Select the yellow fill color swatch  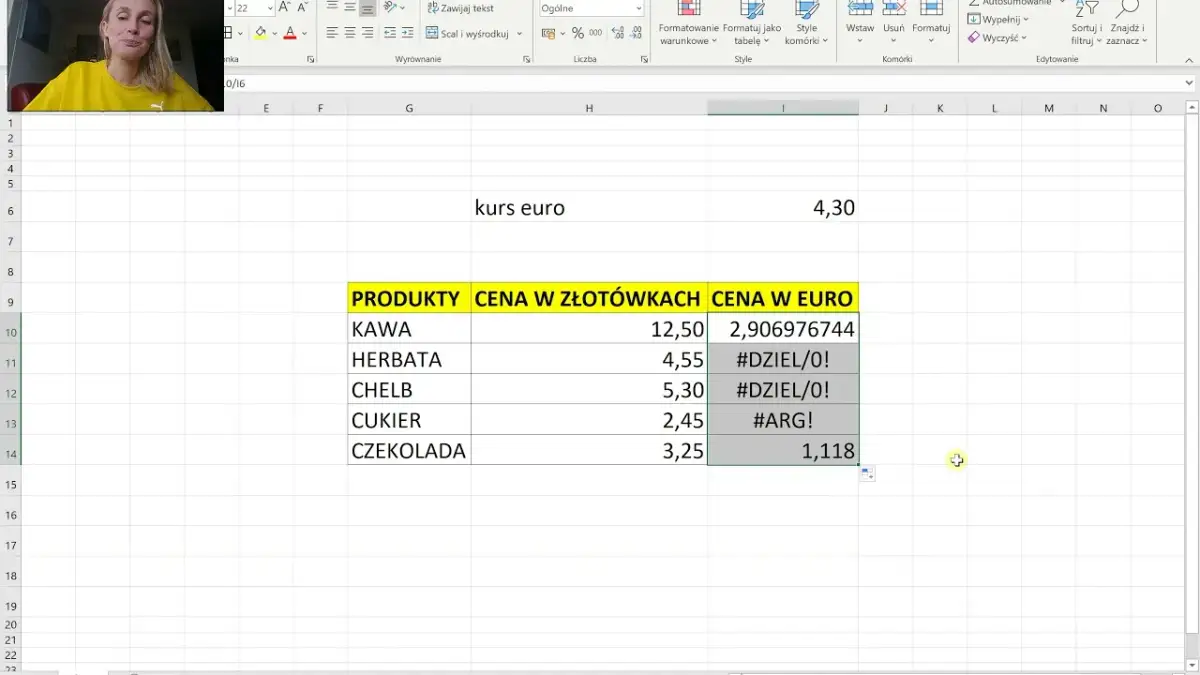point(261,33)
